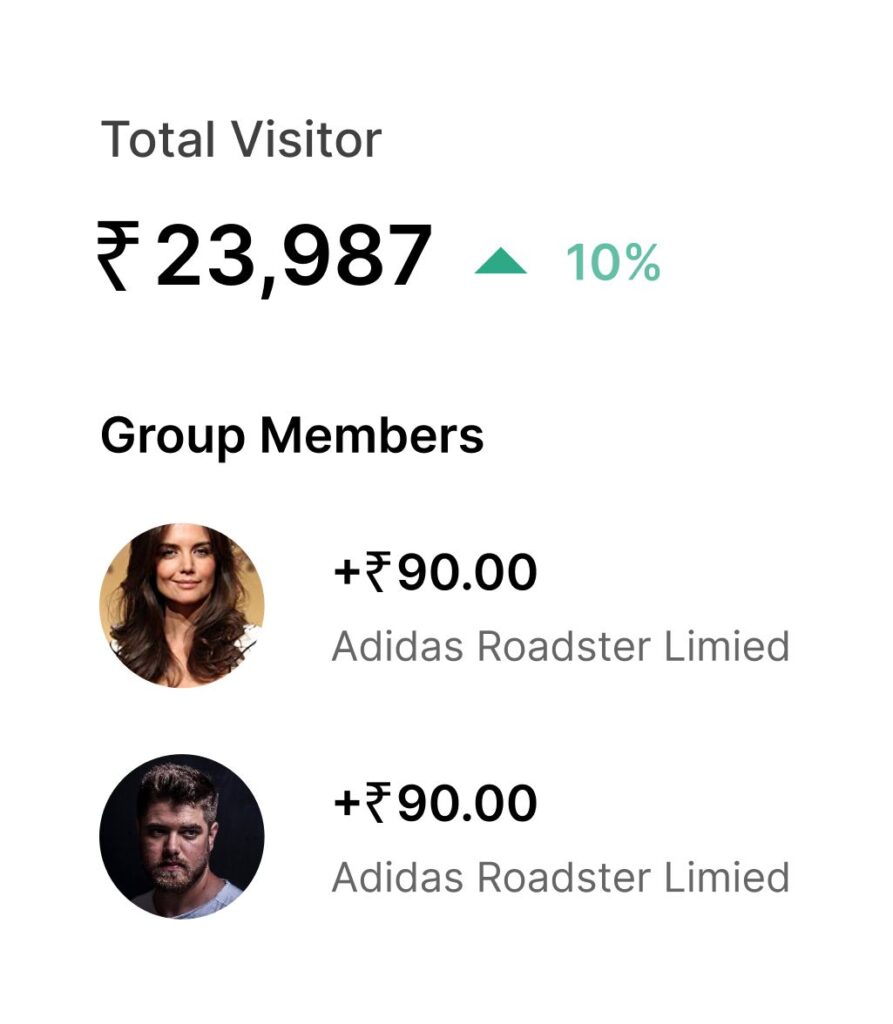This screenshot has height=1024, width=893.
Task: Select the Group Members heading
Action: [x=292, y=436]
